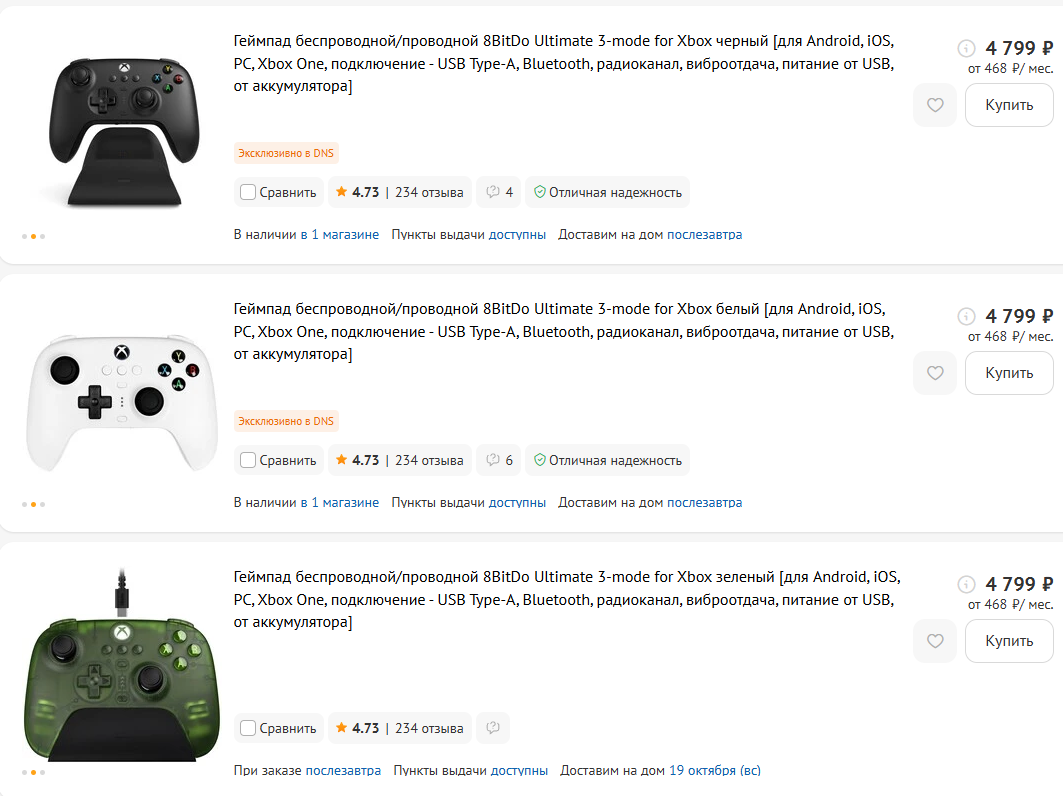Click Отличная надежность badge for white gamepad
Image resolution: width=1063 pixels, height=796 pixels.
click(x=607, y=460)
